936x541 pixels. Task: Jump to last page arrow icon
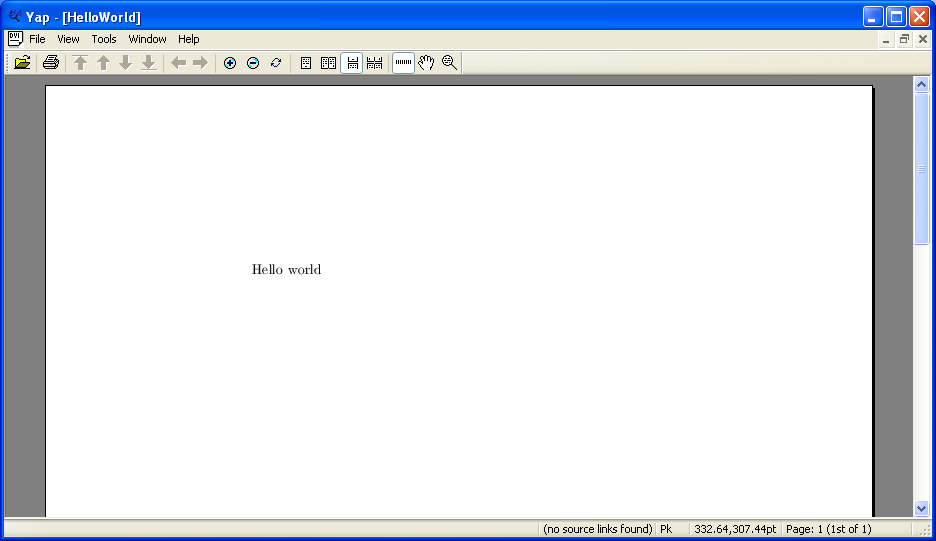(x=149, y=63)
